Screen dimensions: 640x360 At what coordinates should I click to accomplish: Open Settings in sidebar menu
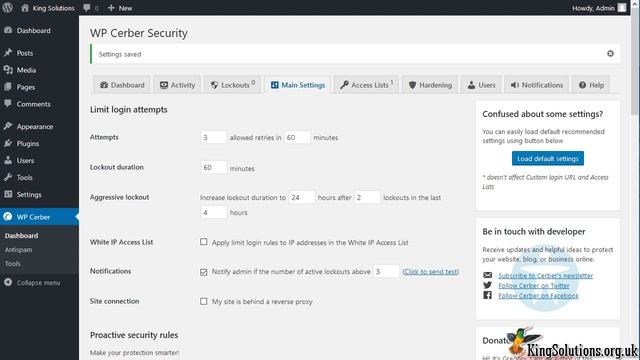click(29, 194)
